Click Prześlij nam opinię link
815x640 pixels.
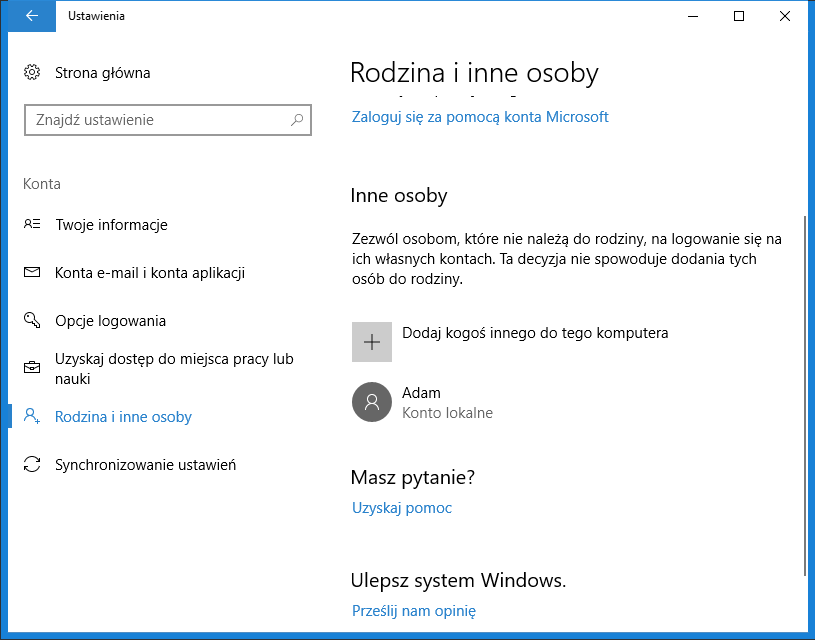414,611
